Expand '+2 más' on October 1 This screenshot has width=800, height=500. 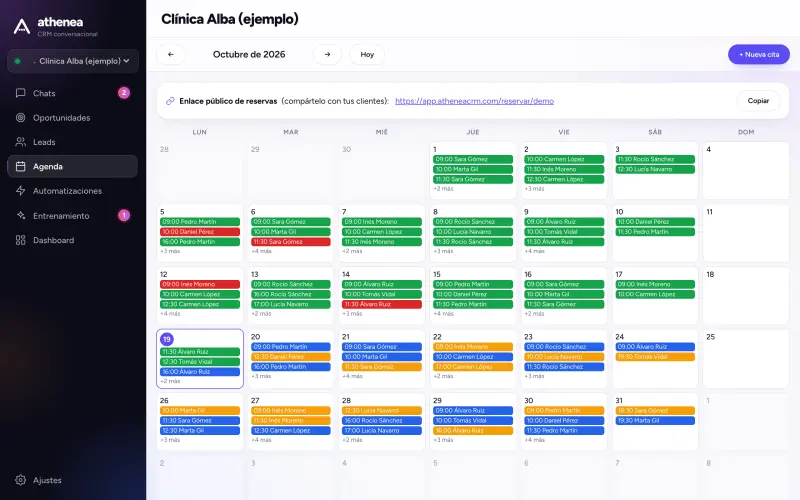click(x=443, y=189)
